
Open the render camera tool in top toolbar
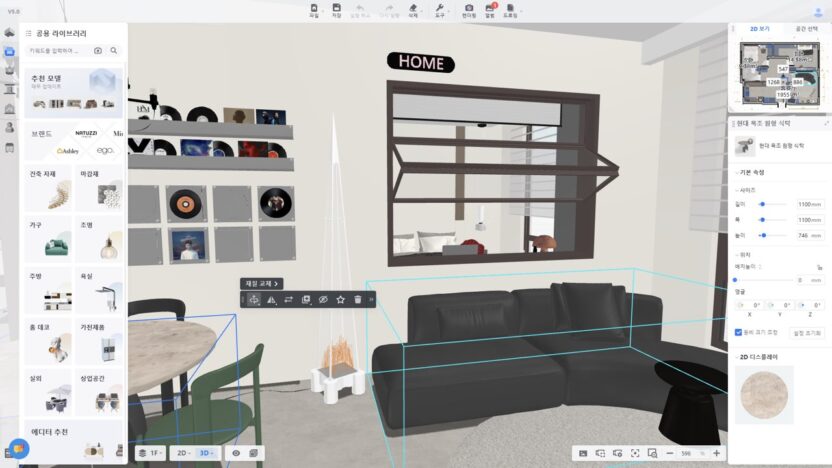468,11
